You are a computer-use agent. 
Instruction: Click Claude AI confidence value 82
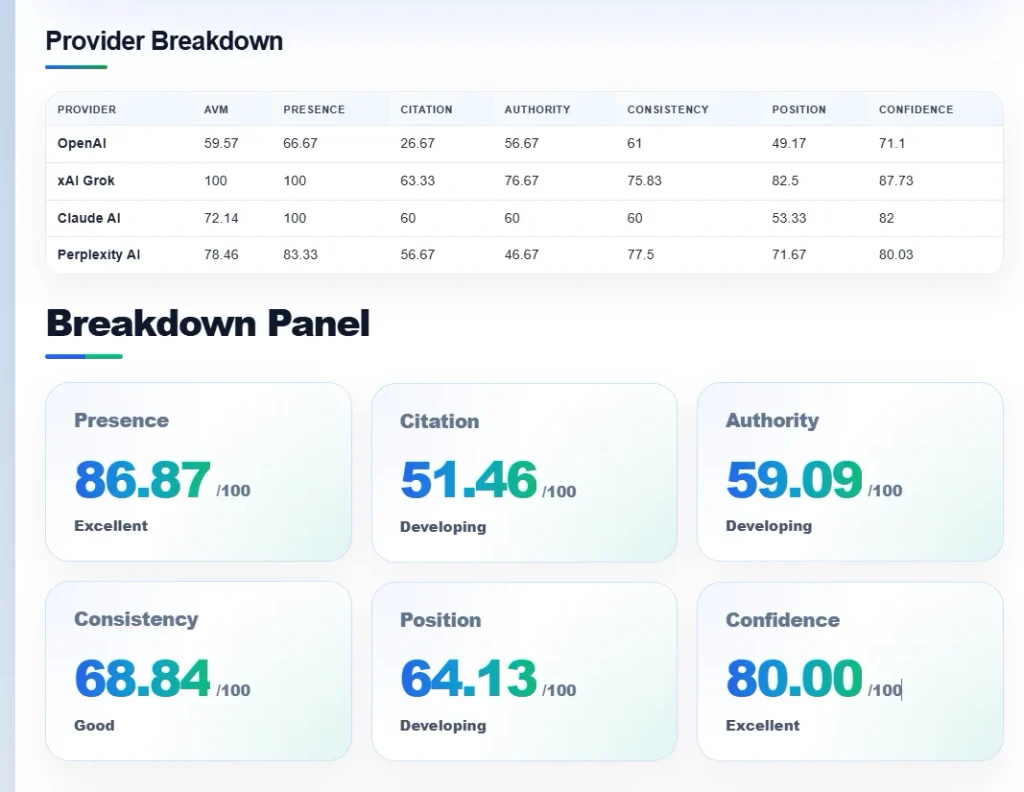point(886,218)
